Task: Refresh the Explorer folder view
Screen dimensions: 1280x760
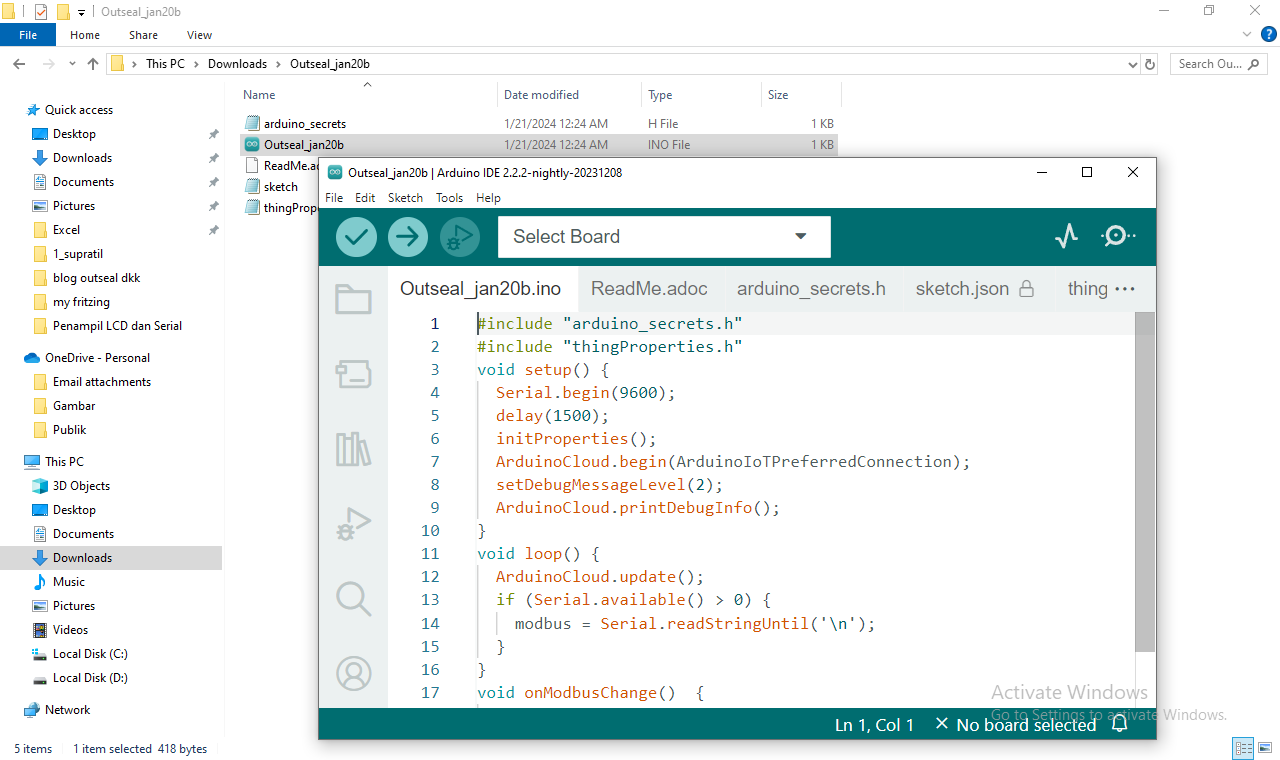Action: (1150, 64)
